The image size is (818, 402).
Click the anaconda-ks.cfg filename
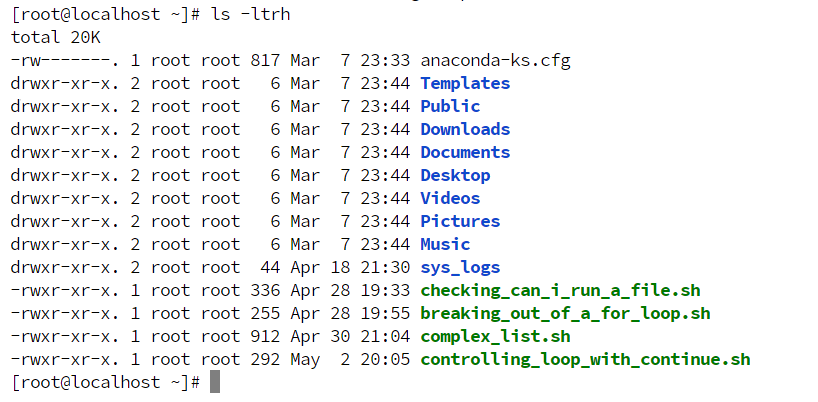496,61
